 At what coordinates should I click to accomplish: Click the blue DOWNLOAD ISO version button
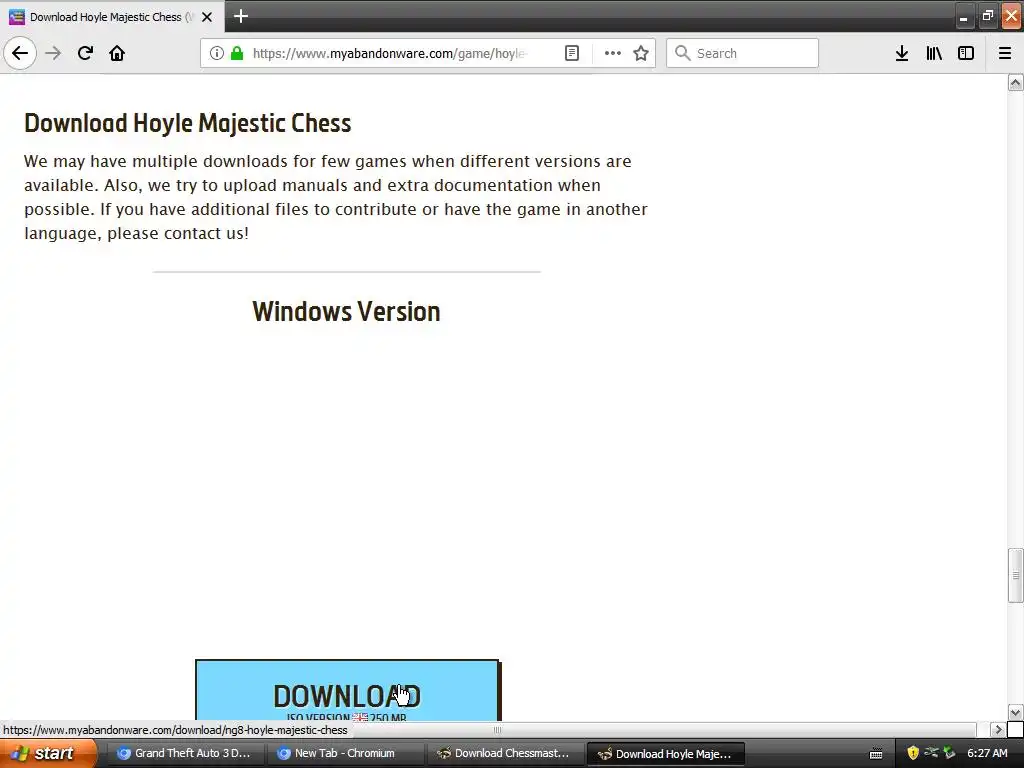click(347, 691)
